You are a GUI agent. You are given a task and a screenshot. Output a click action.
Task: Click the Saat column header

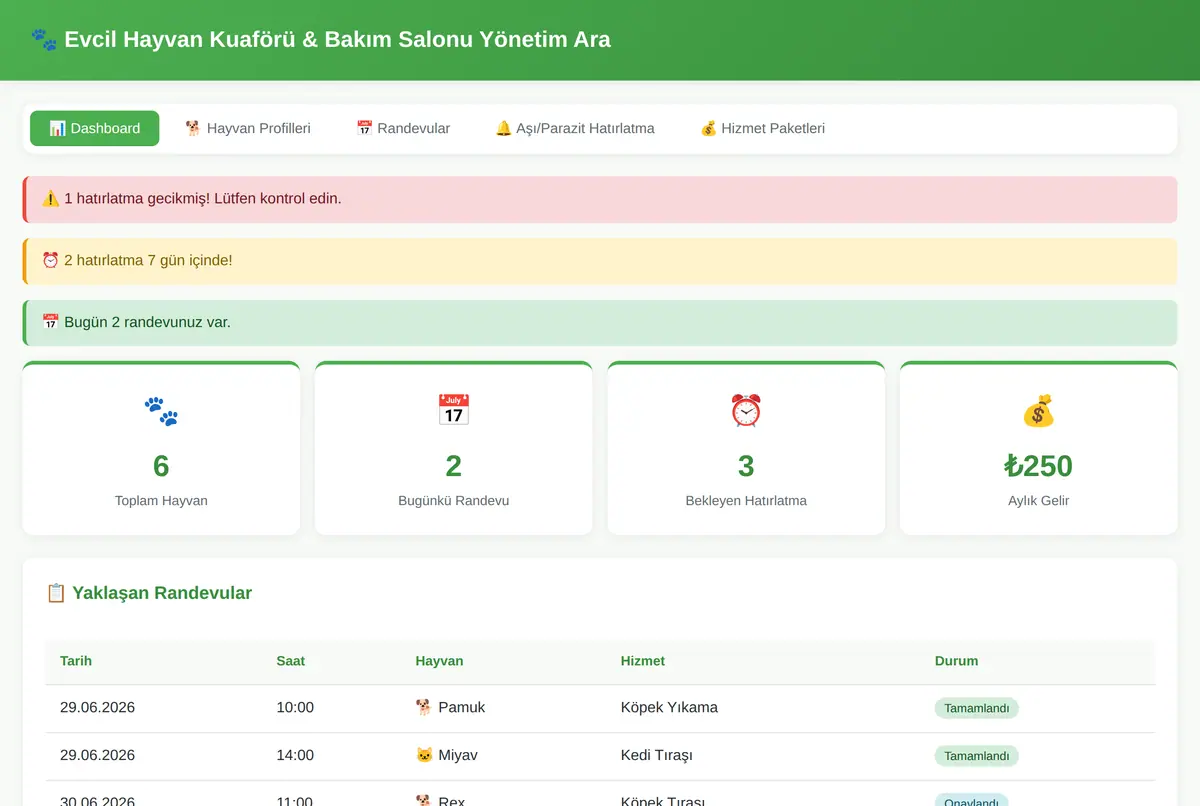pyautogui.click(x=291, y=661)
